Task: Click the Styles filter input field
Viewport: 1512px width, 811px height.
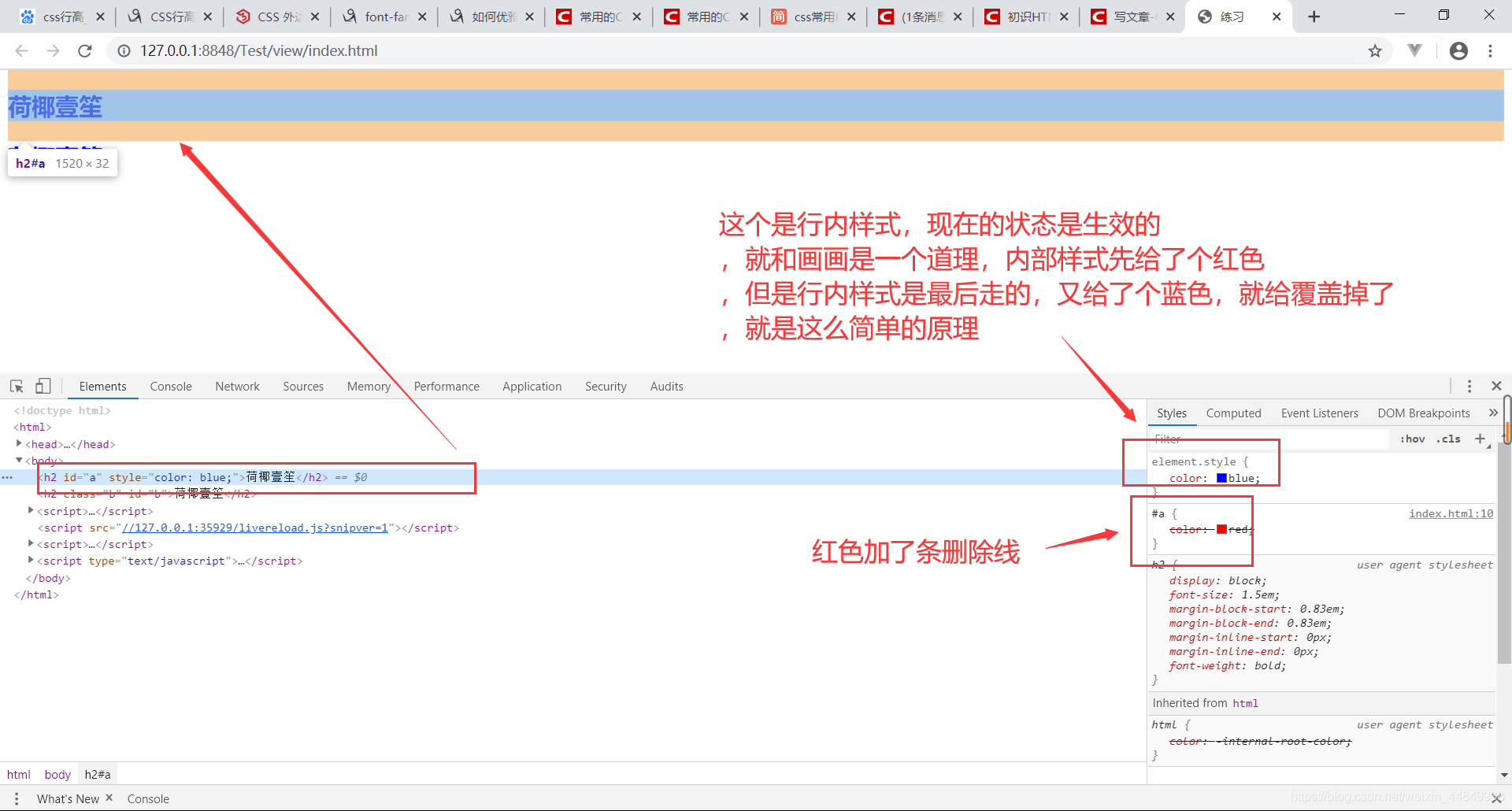Action: (1268, 439)
